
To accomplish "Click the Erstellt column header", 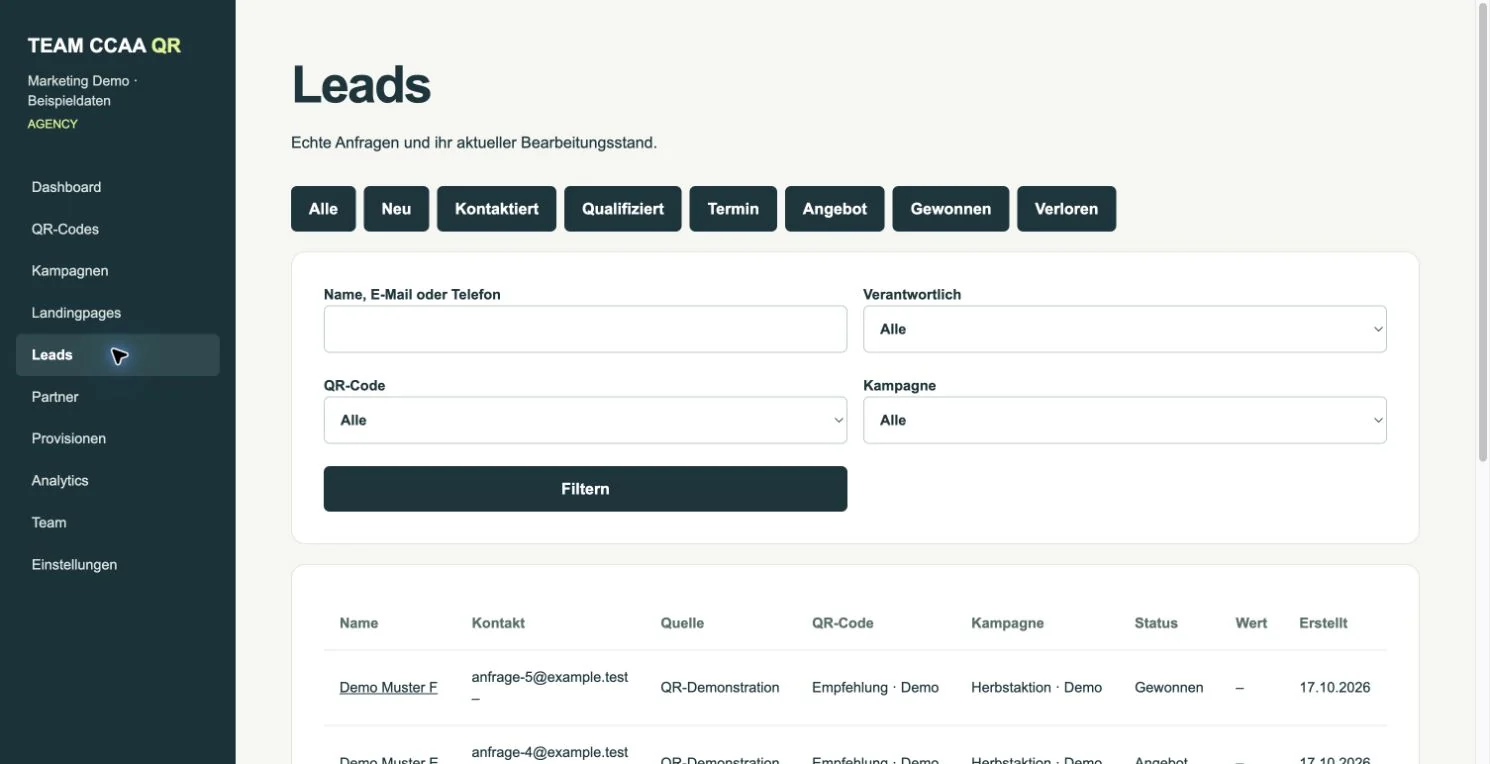I will point(1323,623).
